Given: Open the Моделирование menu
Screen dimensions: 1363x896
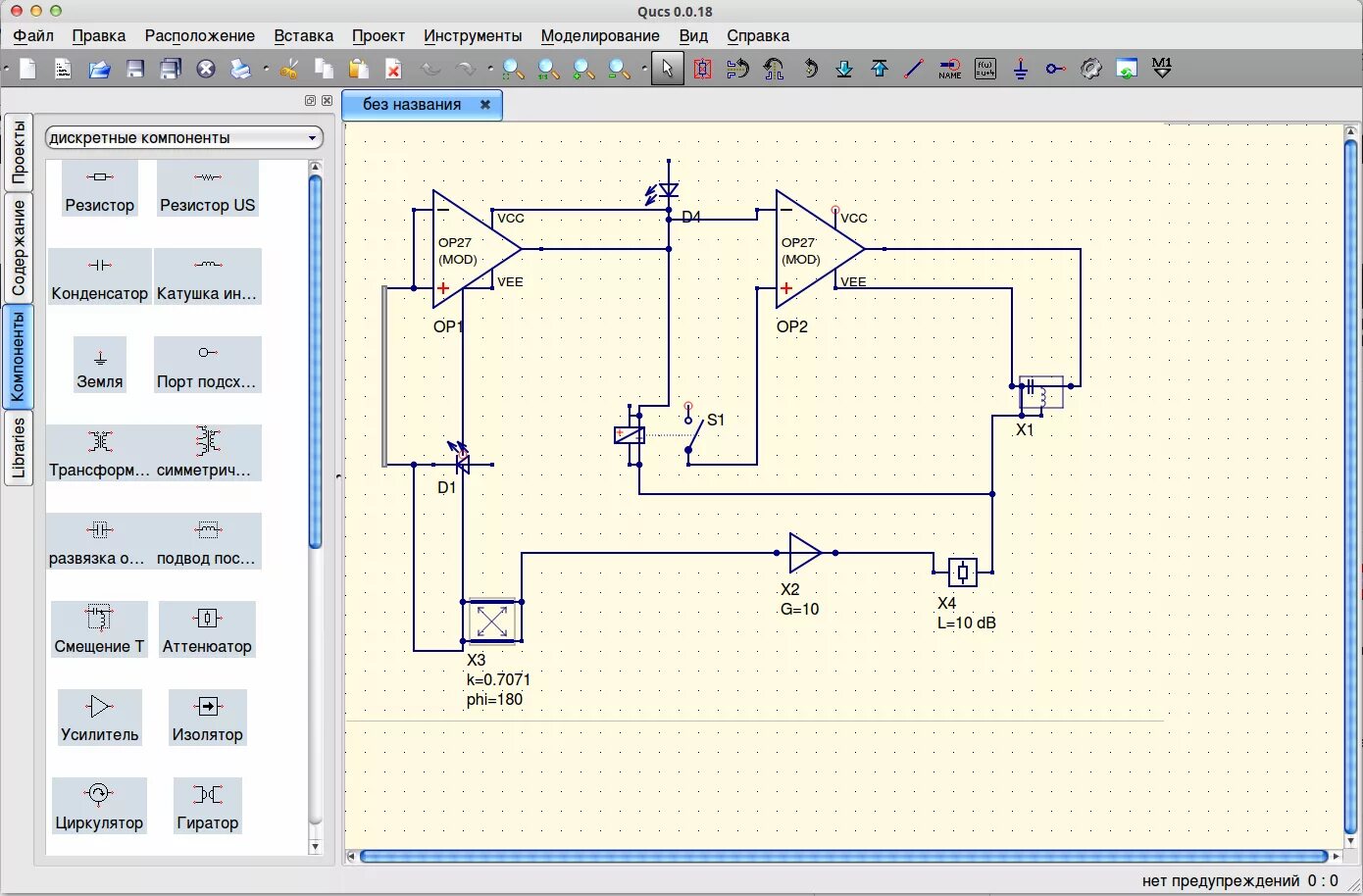Looking at the screenshot, I should coord(600,35).
